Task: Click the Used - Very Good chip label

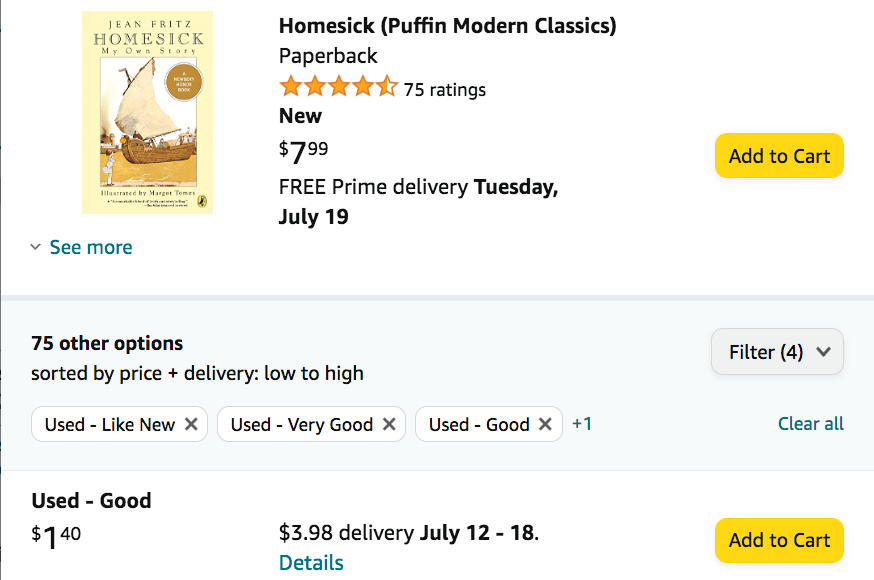Action: click(x=301, y=424)
